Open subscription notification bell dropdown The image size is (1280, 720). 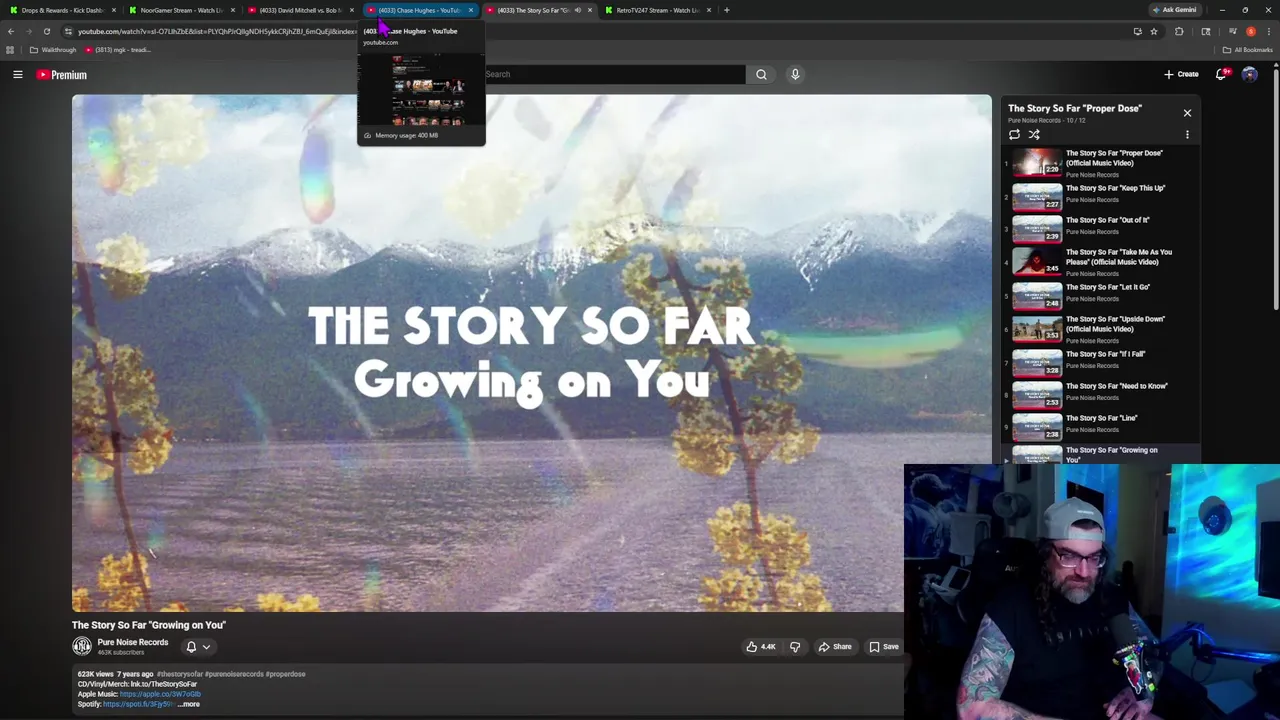(198, 647)
